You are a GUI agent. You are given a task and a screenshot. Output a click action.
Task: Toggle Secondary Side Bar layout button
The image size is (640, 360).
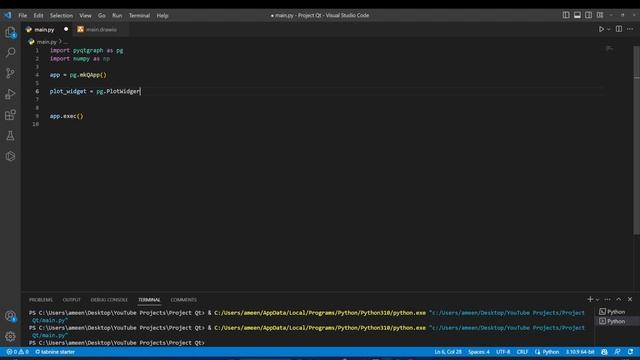[x=589, y=15]
